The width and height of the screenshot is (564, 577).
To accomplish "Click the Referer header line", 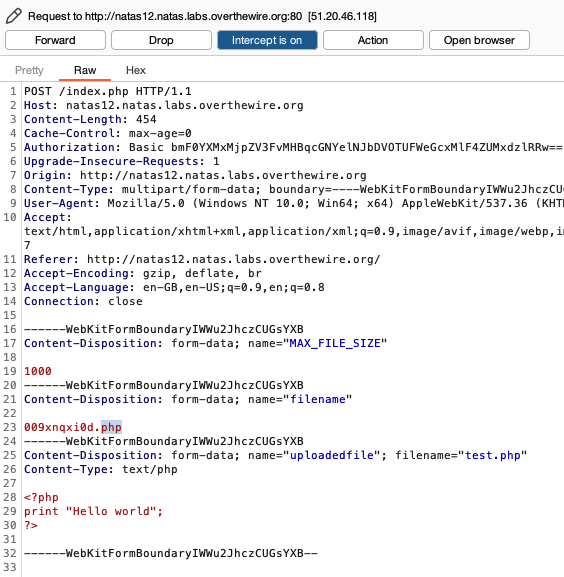I will tap(202, 259).
